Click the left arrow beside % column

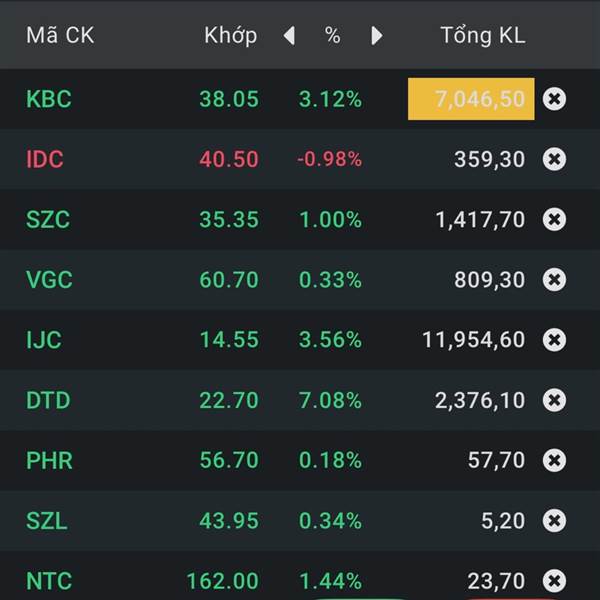point(289,36)
